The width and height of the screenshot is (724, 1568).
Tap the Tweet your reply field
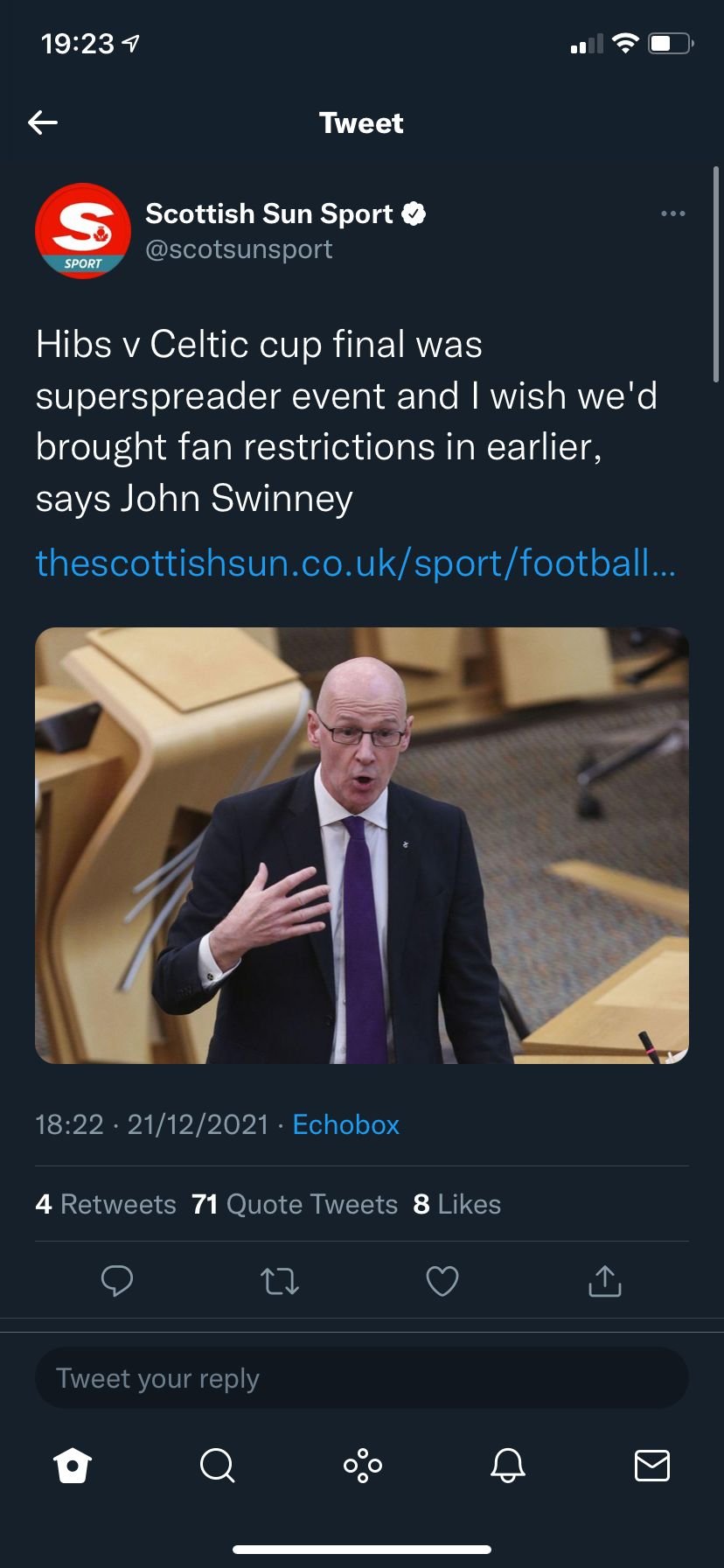(x=362, y=1378)
